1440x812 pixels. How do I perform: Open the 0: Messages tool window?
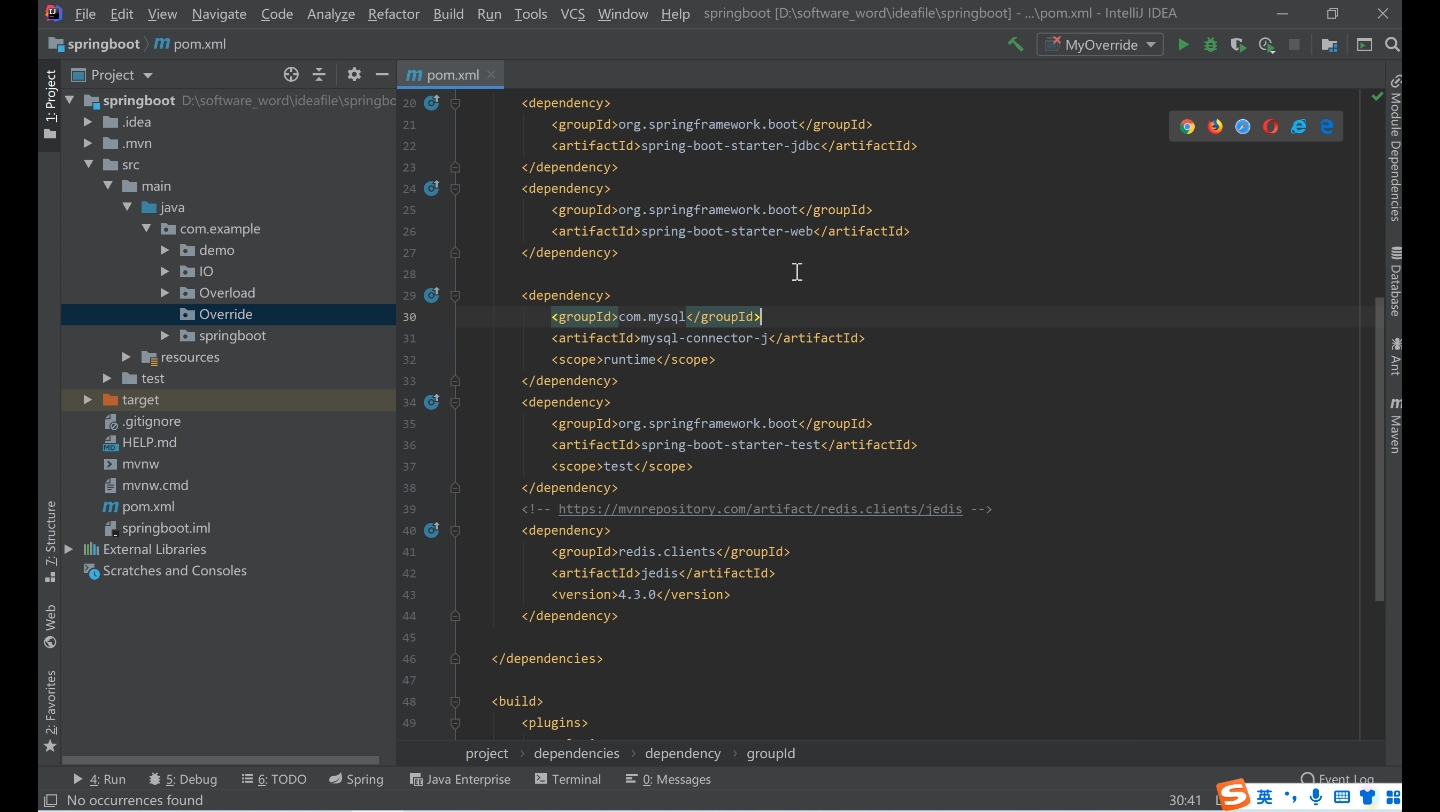[x=668, y=779]
